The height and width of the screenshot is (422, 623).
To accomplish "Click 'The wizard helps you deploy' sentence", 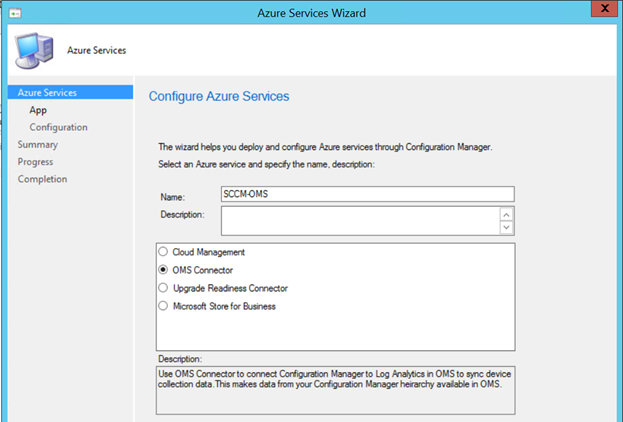I will (325, 147).
